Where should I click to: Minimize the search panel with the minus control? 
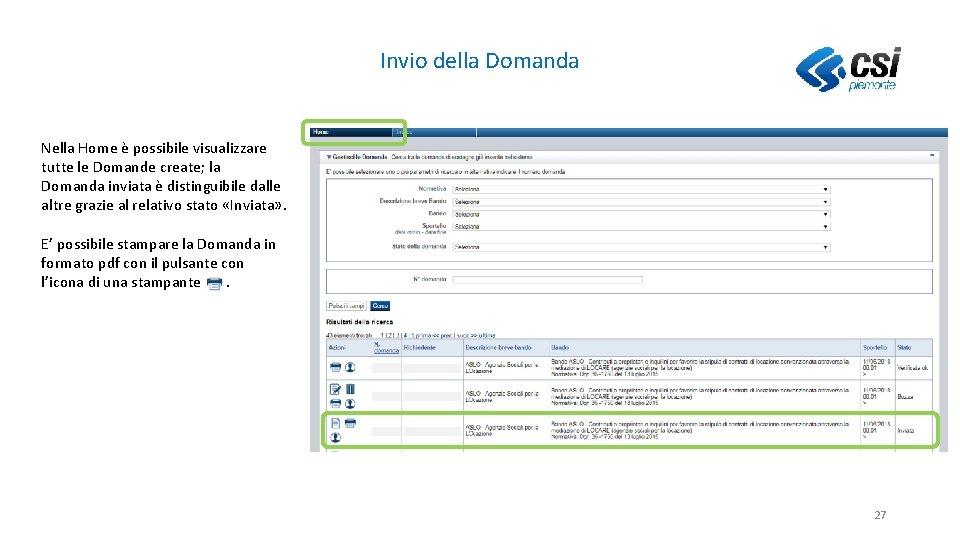point(932,156)
